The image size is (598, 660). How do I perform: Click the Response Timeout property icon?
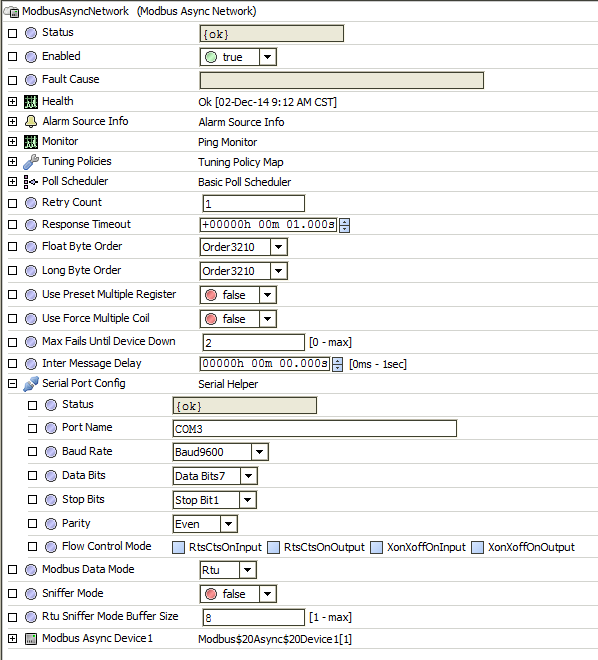tap(31, 225)
